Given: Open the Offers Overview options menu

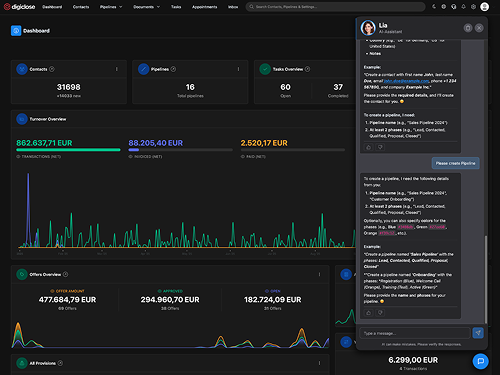Looking at the screenshot, I should click(x=319, y=274).
